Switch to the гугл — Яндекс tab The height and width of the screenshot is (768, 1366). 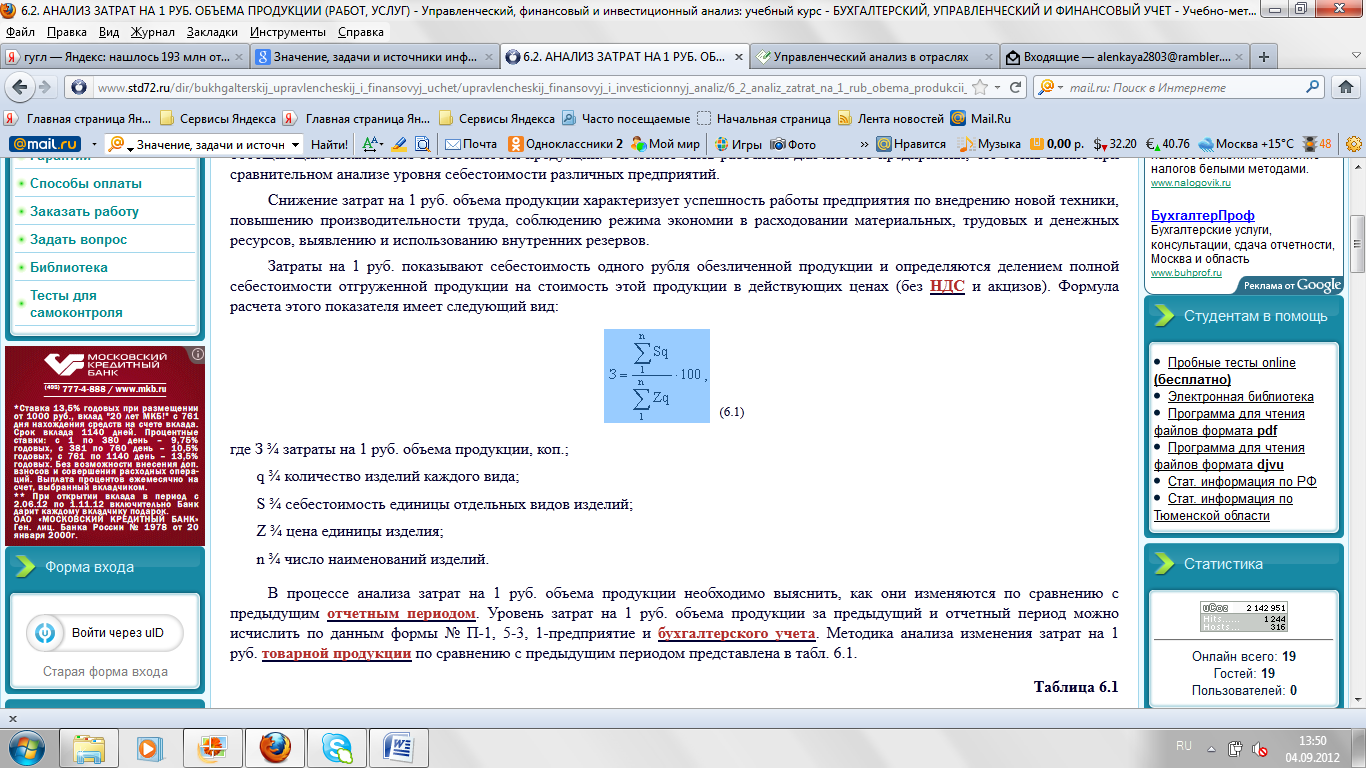(x=125, y=57)
